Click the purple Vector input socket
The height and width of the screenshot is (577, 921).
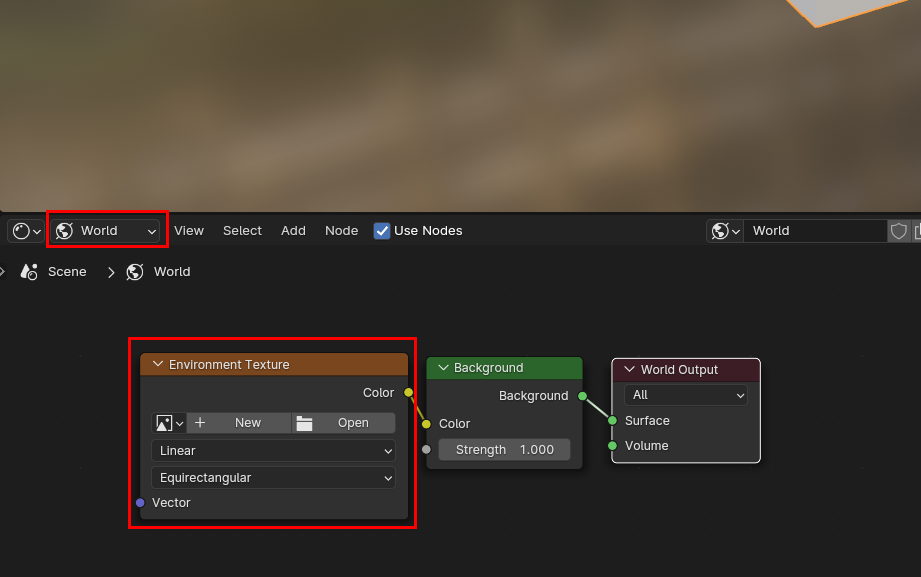(x=139, y=503)
